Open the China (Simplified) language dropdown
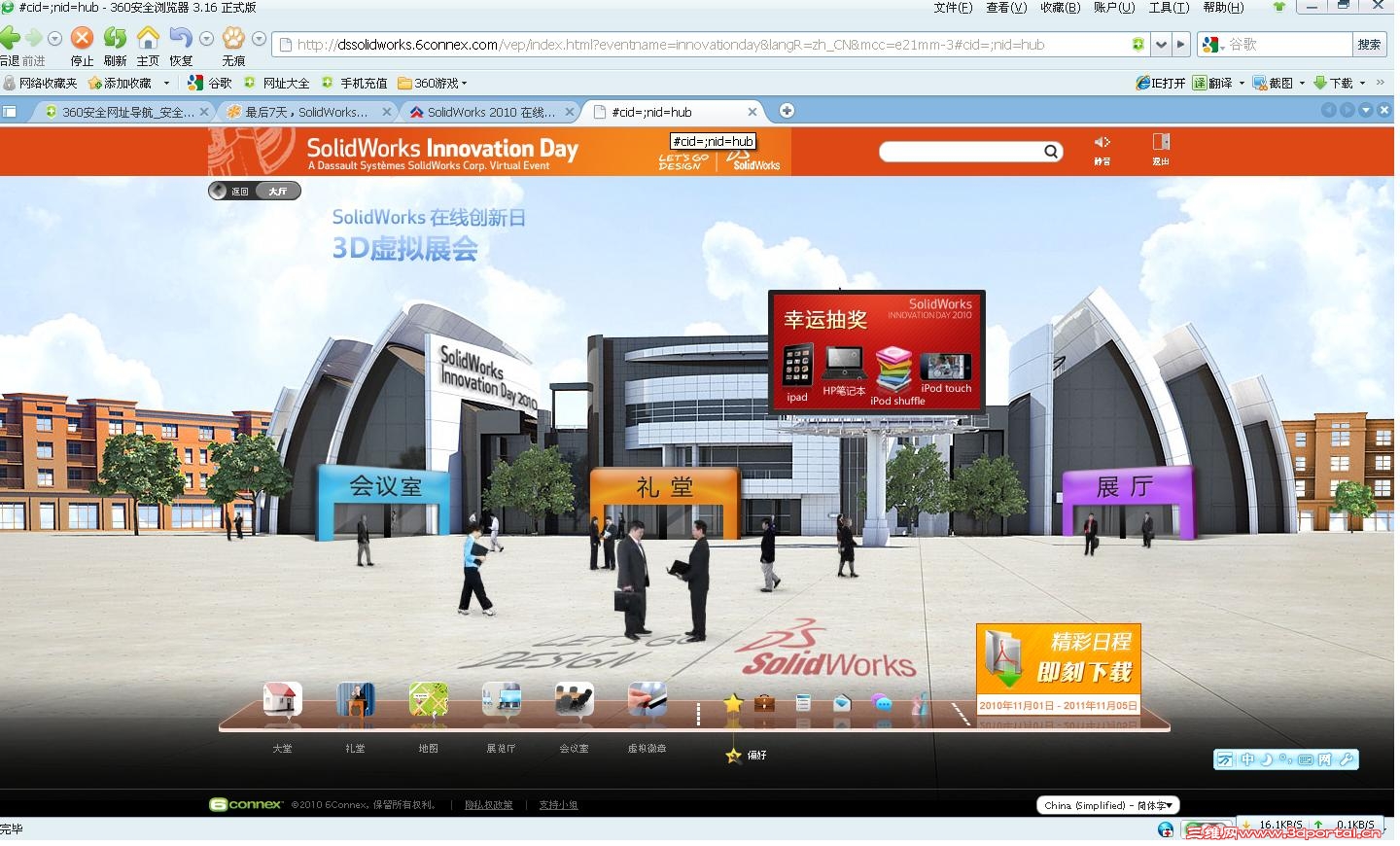This screenshot has width=1400, height=846. 1108,805
